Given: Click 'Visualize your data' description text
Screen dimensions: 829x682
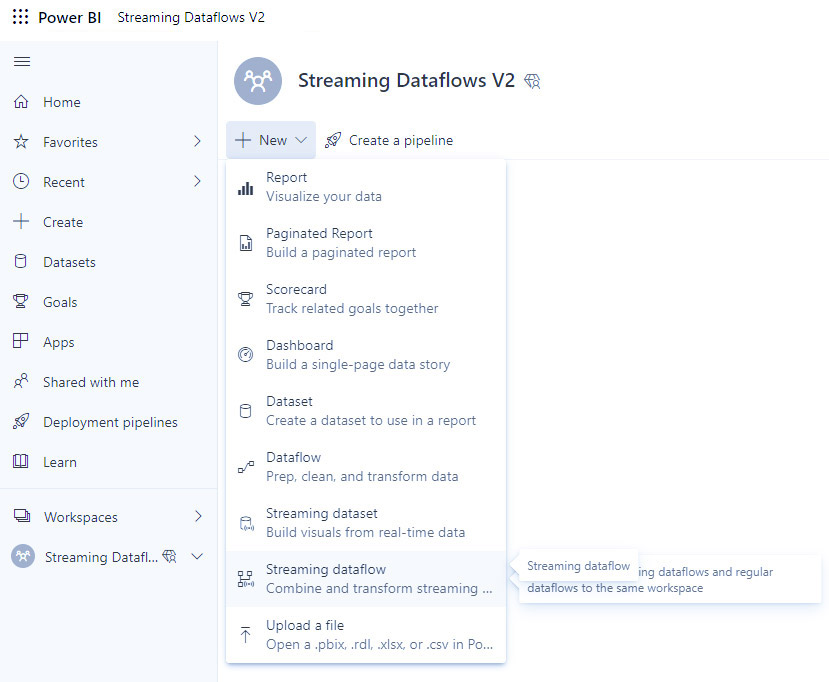Looking at the screenshot, I should 324,197.
